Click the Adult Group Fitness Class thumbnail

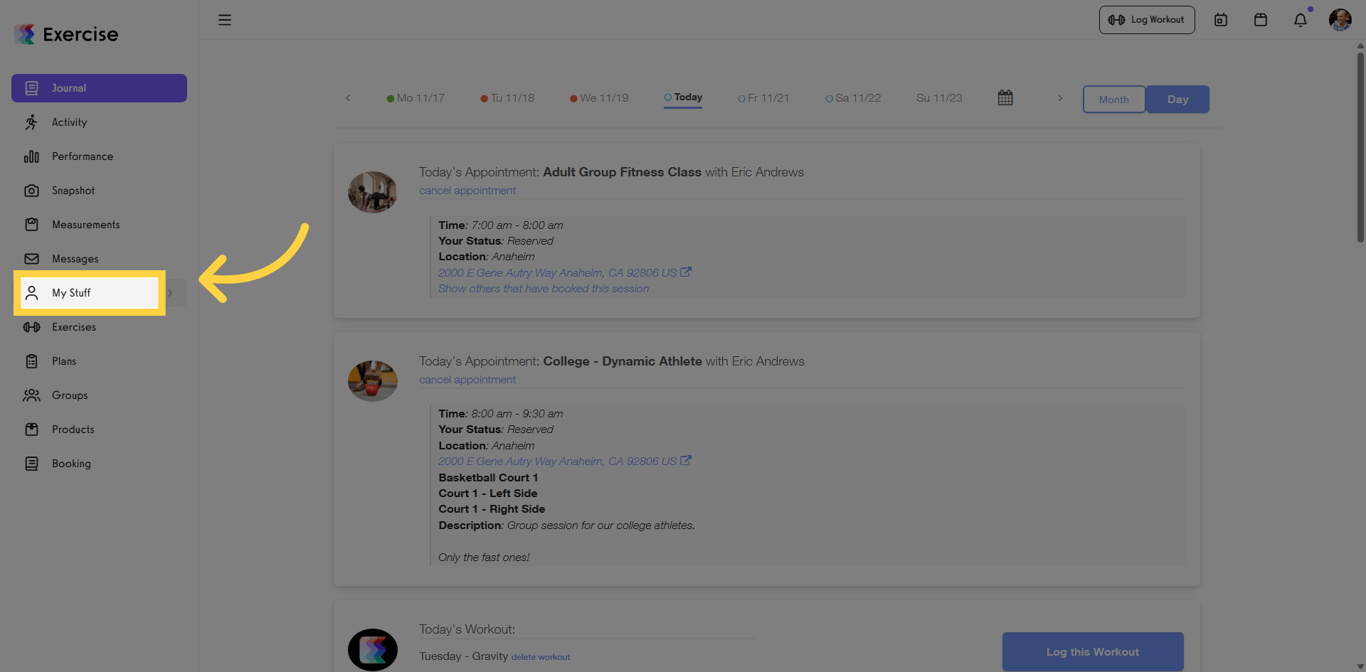372,192
